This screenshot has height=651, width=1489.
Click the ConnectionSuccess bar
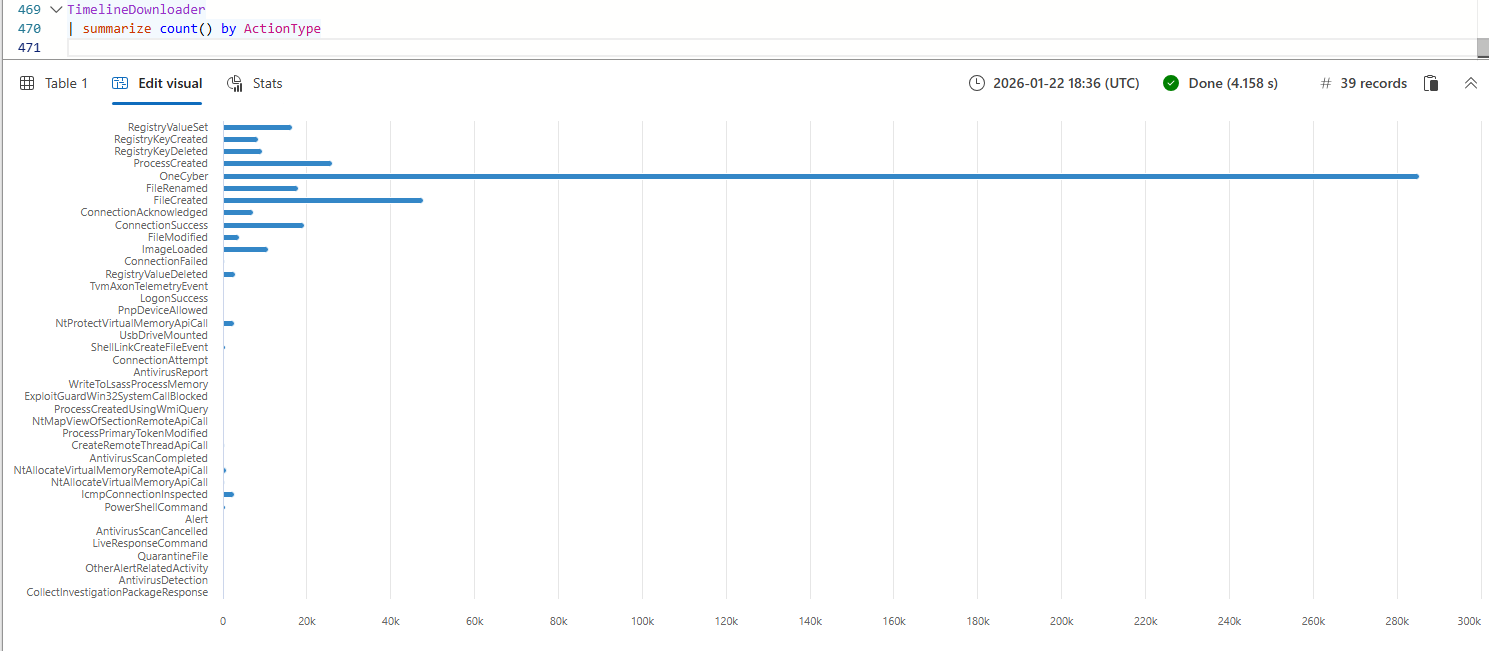click(x=263, y=225)
